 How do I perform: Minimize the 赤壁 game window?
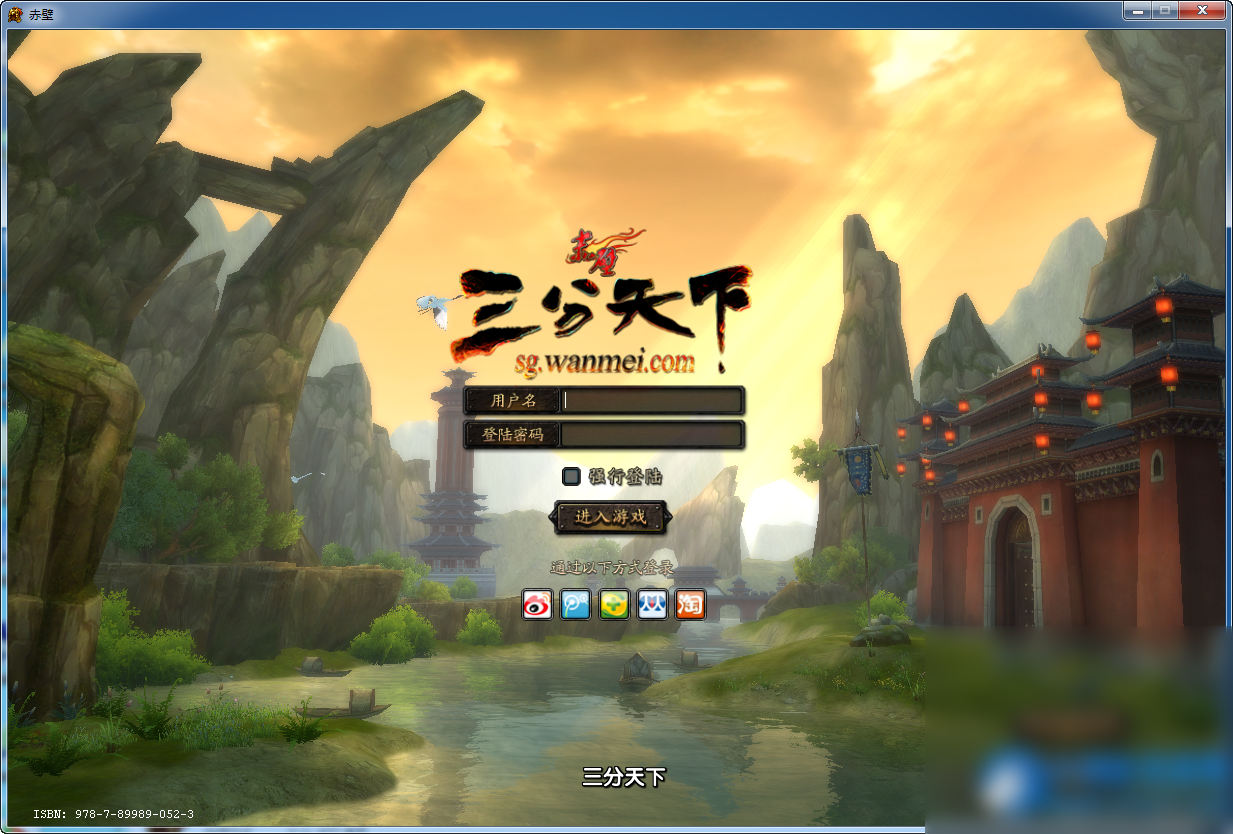[x=1137, y=10]
